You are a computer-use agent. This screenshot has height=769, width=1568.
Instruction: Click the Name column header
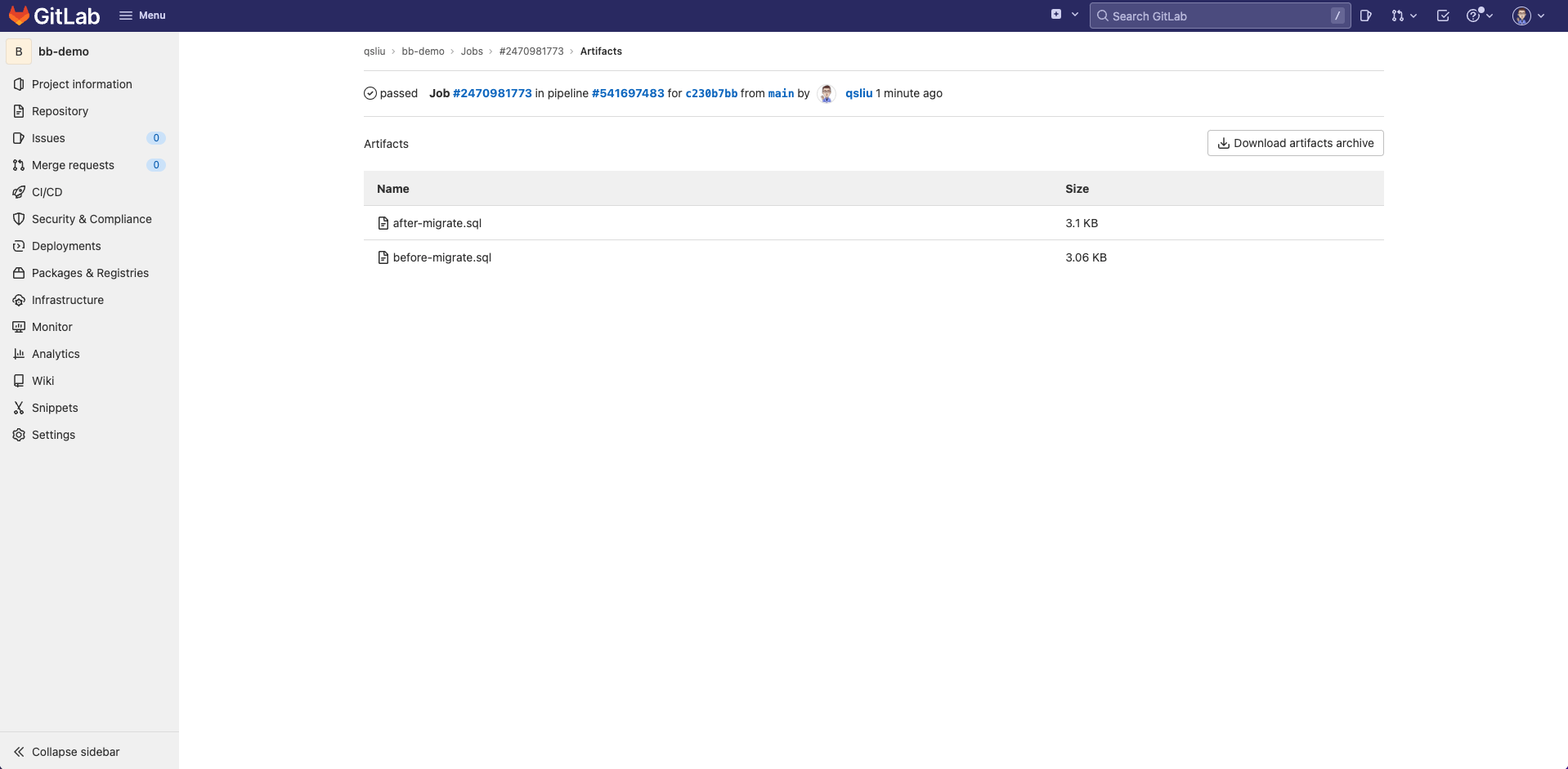click(x=392, y=189)
